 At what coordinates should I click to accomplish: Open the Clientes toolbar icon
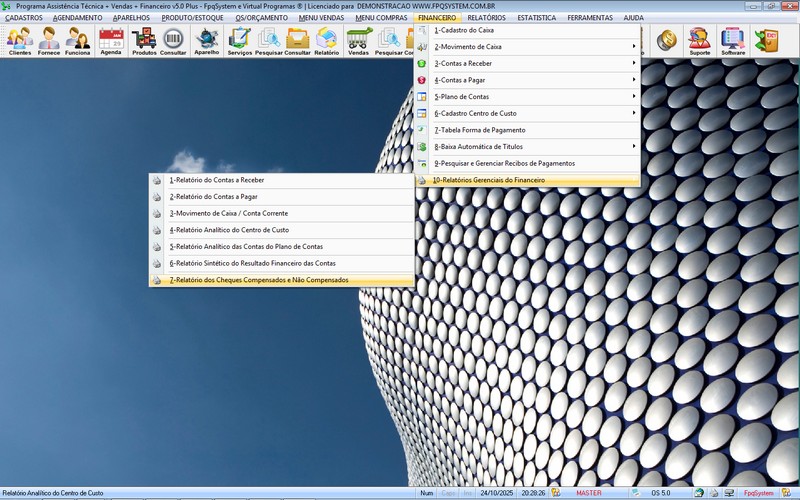tap(20, 41)
